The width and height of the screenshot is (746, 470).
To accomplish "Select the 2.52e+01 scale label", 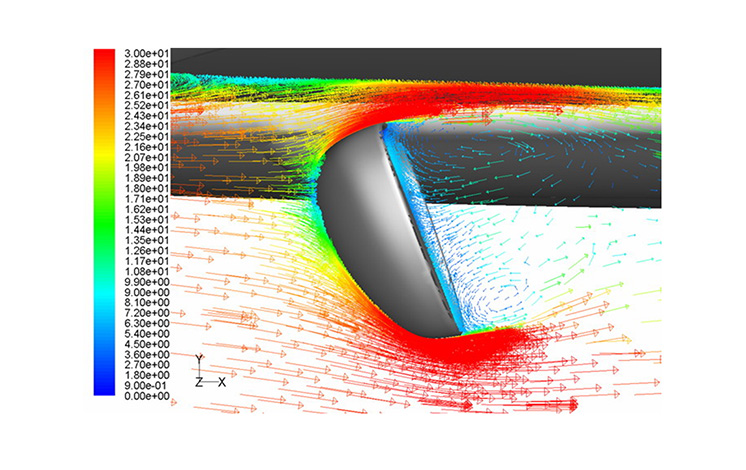I will pos(147,105).
